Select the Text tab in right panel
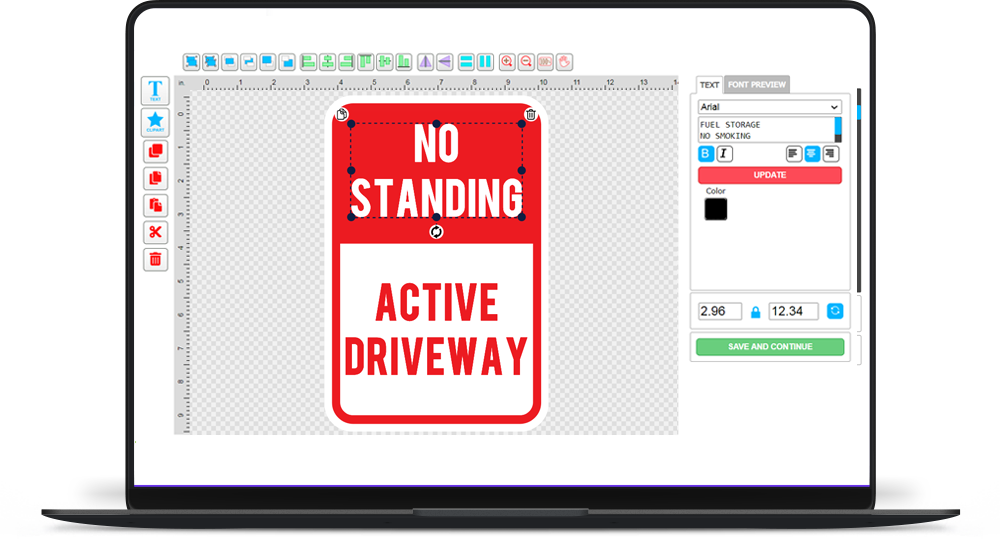The image size is (1000, 539). pos(709,85)
